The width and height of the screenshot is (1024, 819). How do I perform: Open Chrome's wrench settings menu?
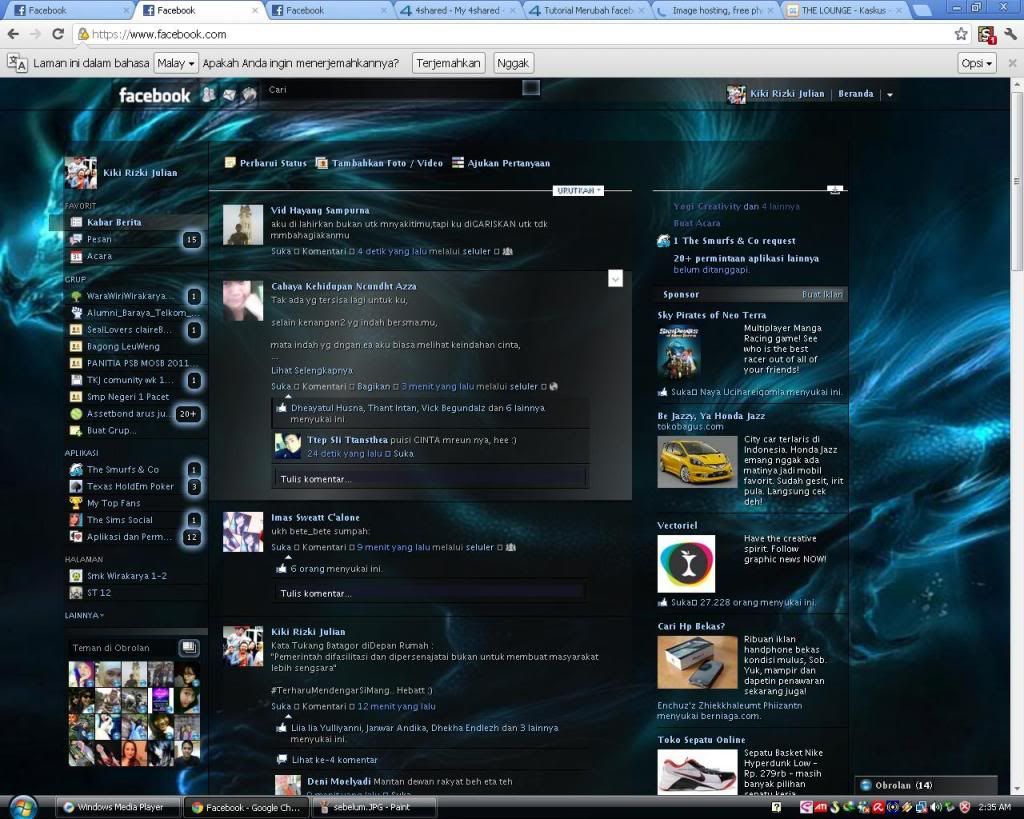coord(1011,34)
